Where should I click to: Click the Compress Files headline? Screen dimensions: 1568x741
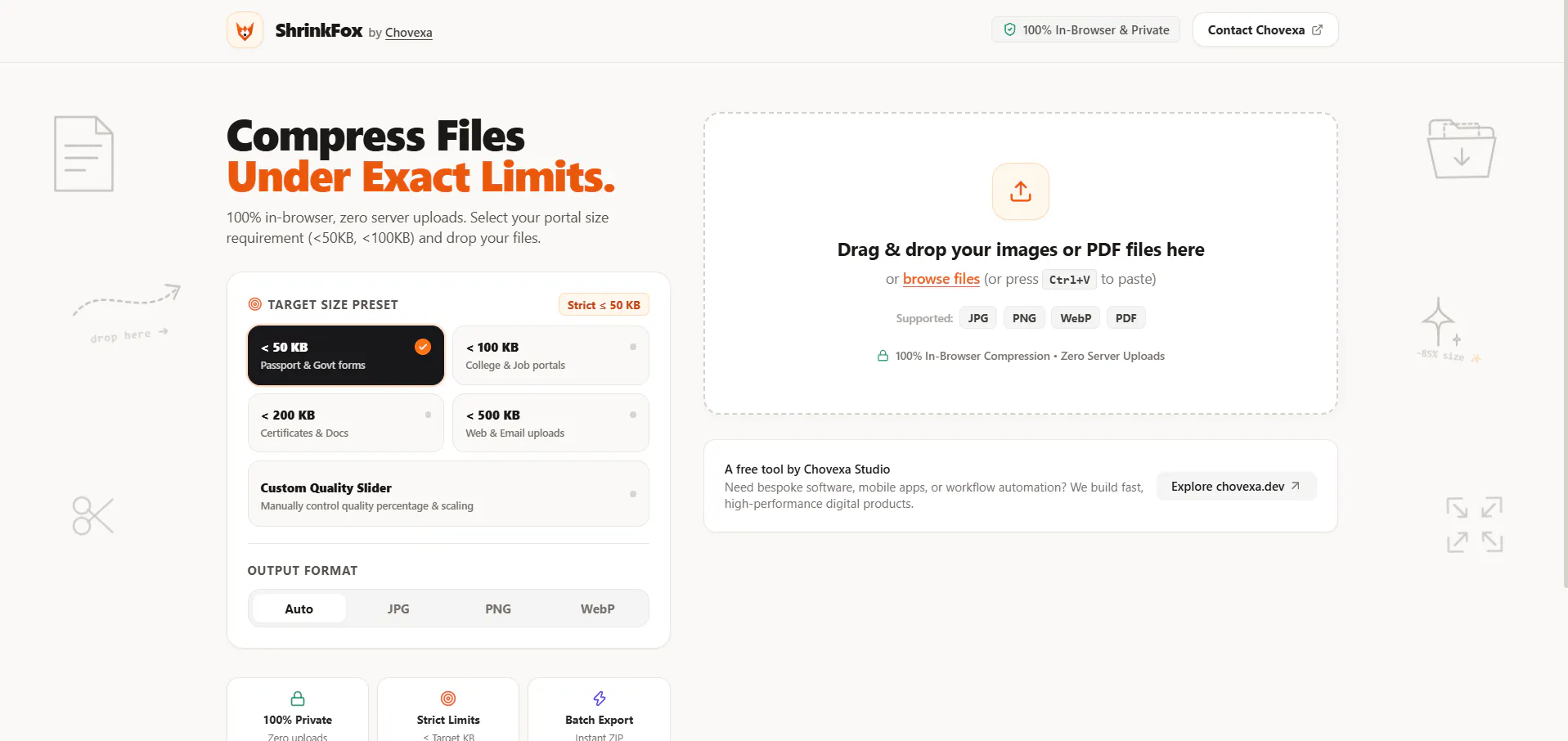click(376, 136)
